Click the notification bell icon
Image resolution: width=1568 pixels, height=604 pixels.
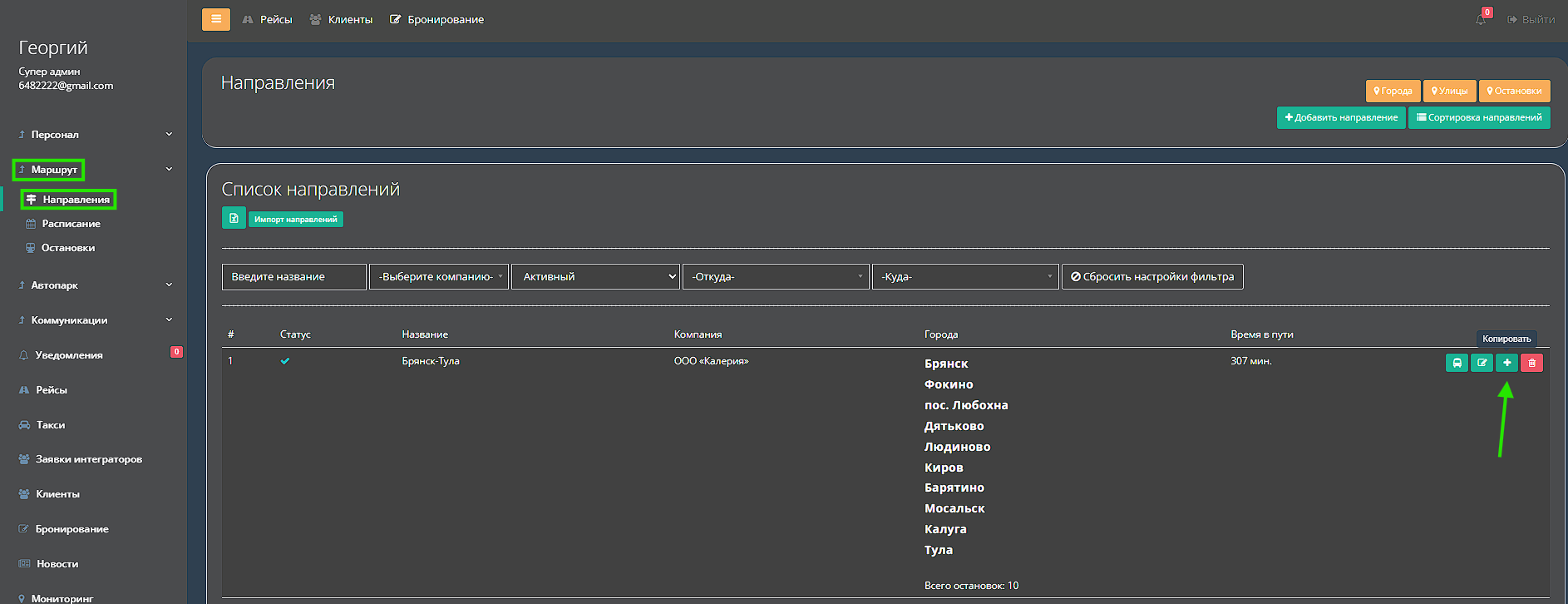coord(1481,19)
